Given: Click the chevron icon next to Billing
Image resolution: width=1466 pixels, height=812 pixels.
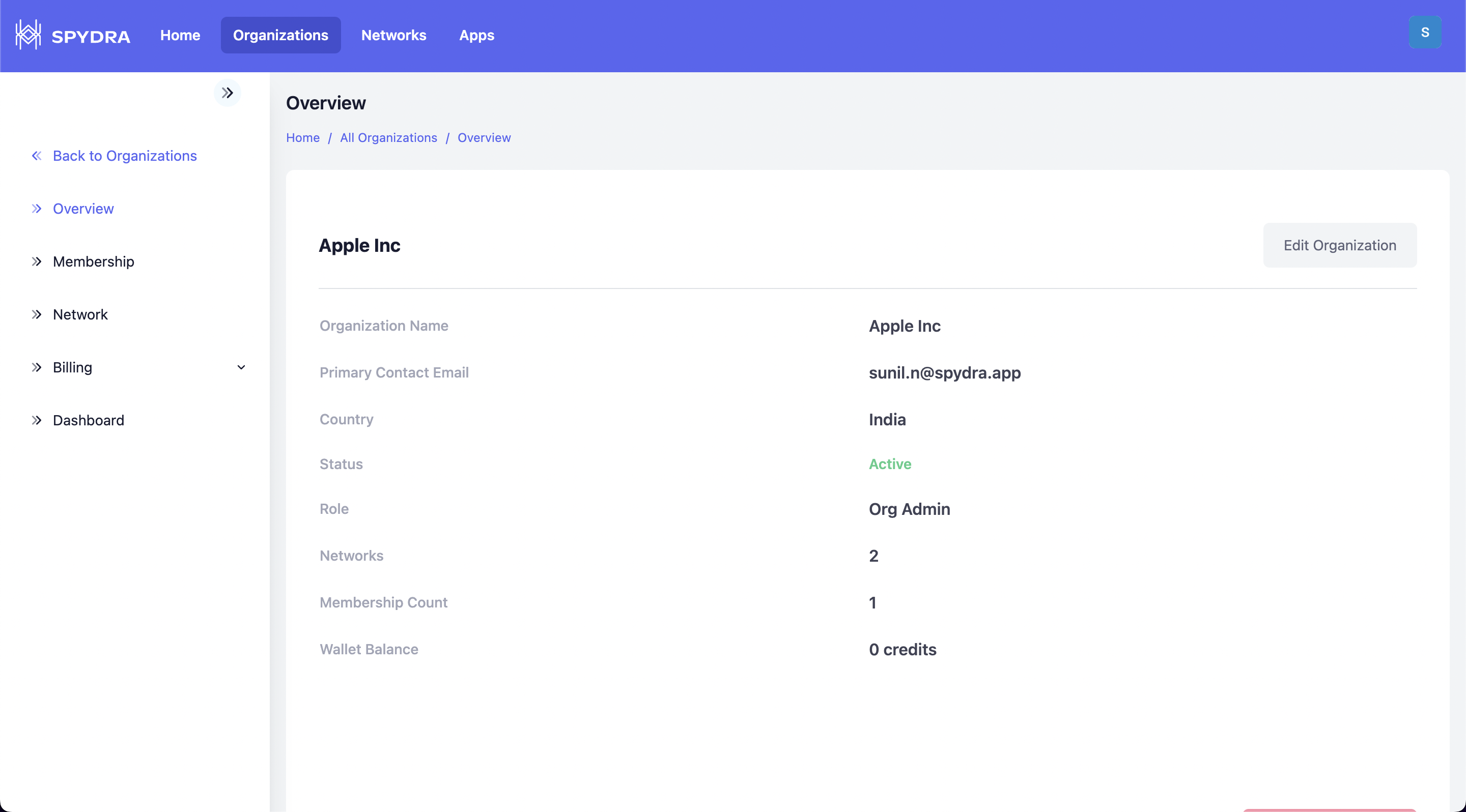Looking at the screenshot, I should tap(37, 367).
